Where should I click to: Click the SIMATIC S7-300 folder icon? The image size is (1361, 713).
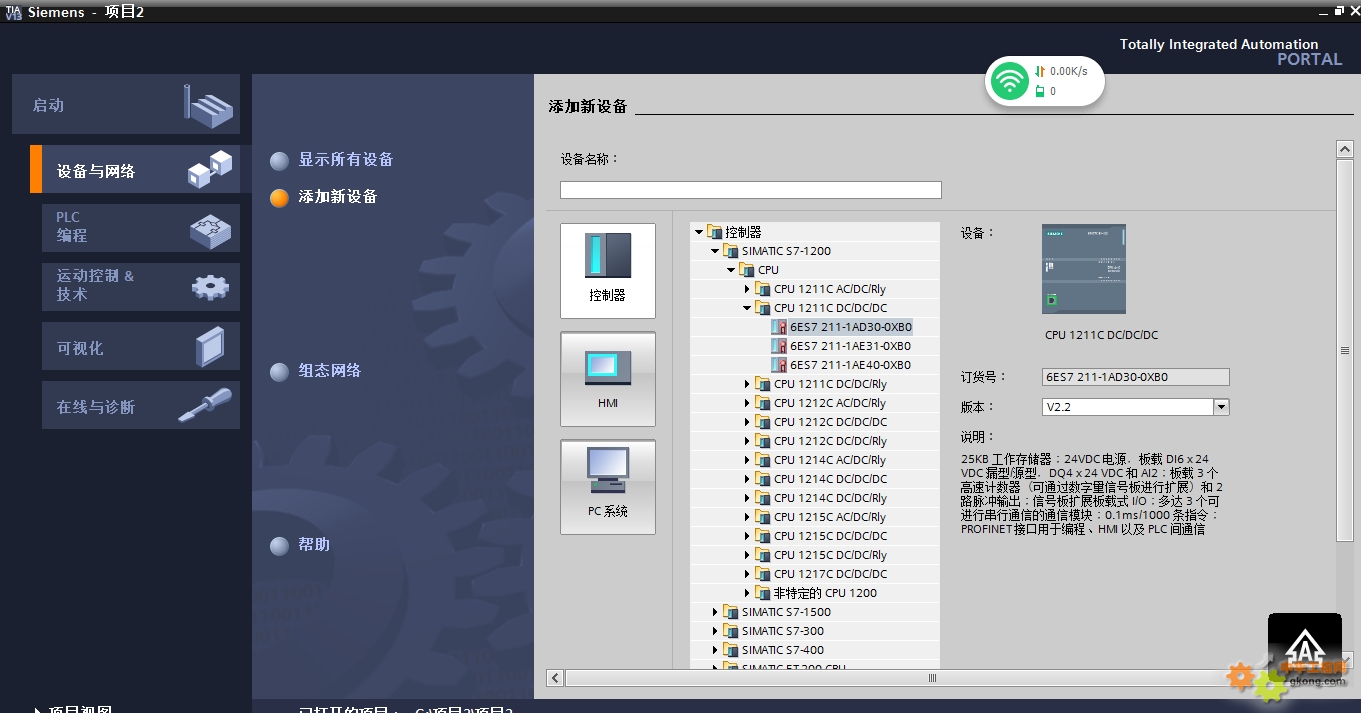(730, 631)
